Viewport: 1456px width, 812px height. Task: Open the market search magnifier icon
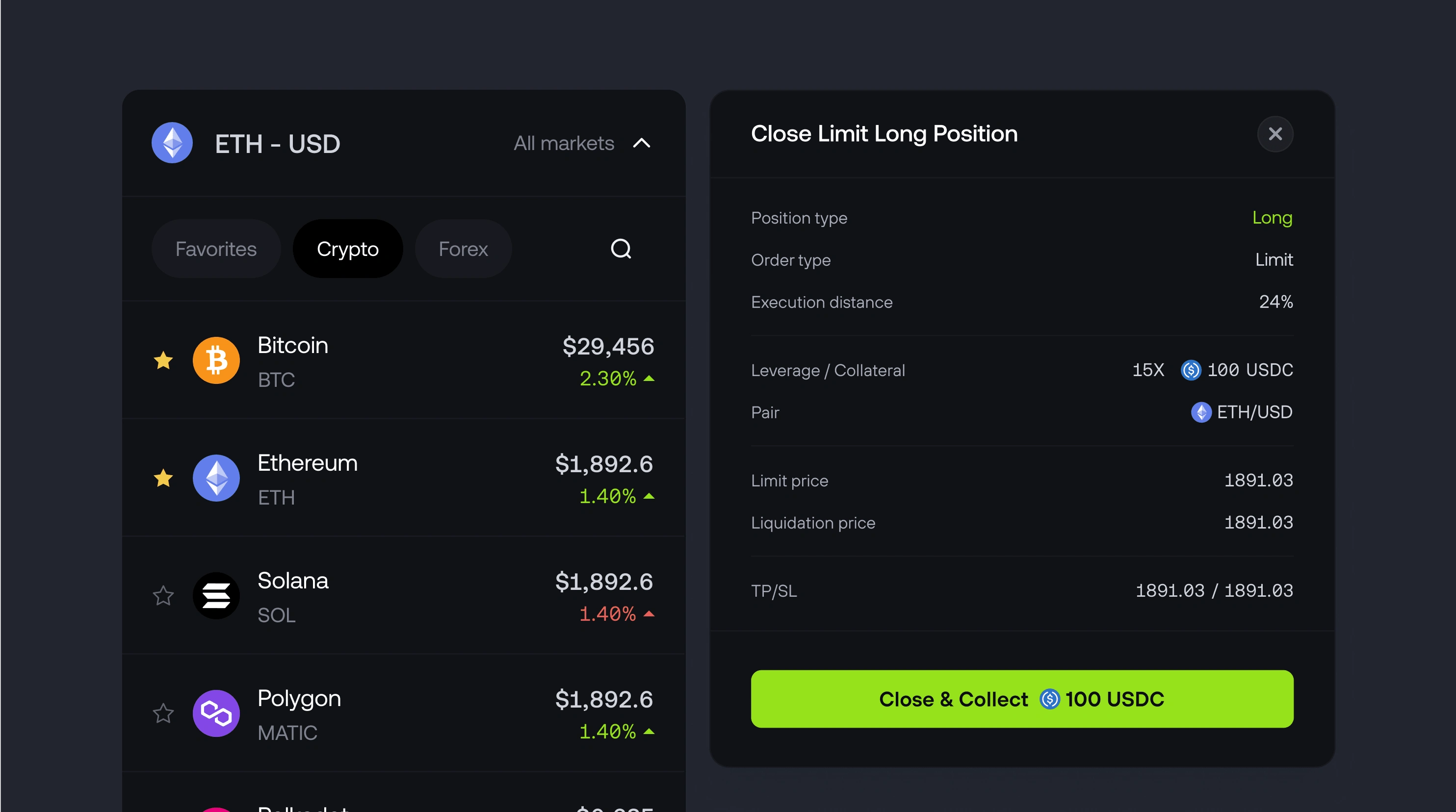(621, 249)
